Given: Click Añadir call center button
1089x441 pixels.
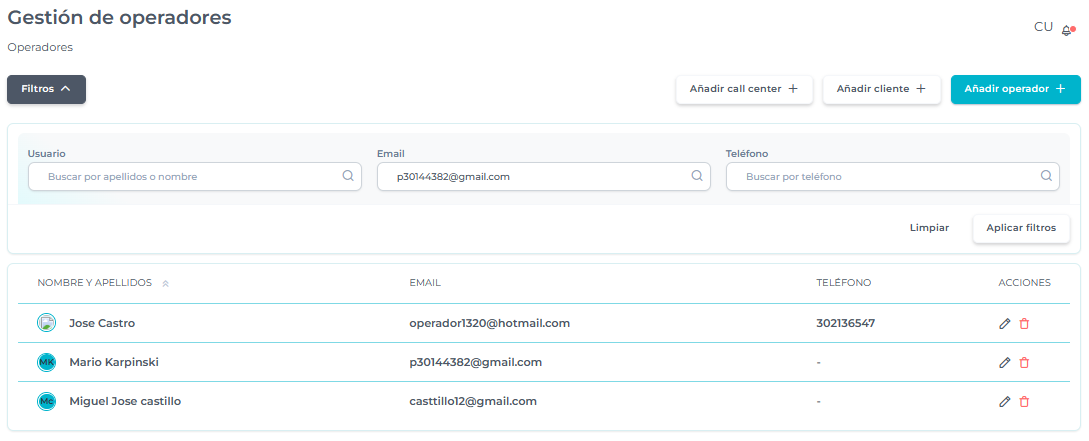Looking at the screenshot, I should tap(744, 89).
